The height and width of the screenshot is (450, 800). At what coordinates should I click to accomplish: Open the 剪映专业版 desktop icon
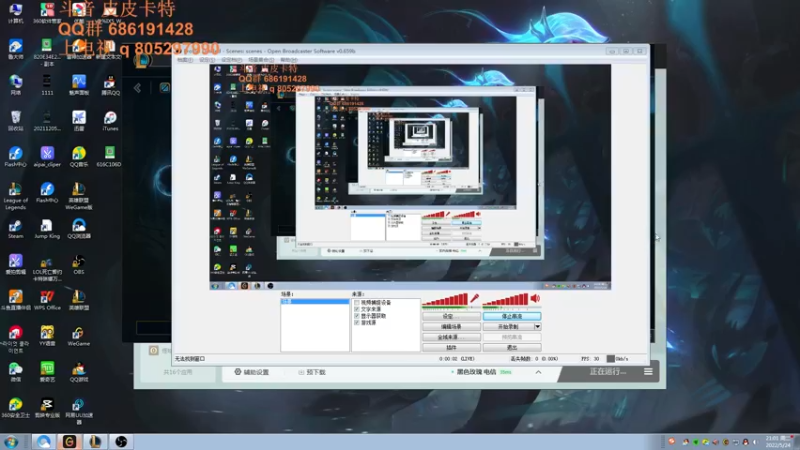[x=47, y=408]
